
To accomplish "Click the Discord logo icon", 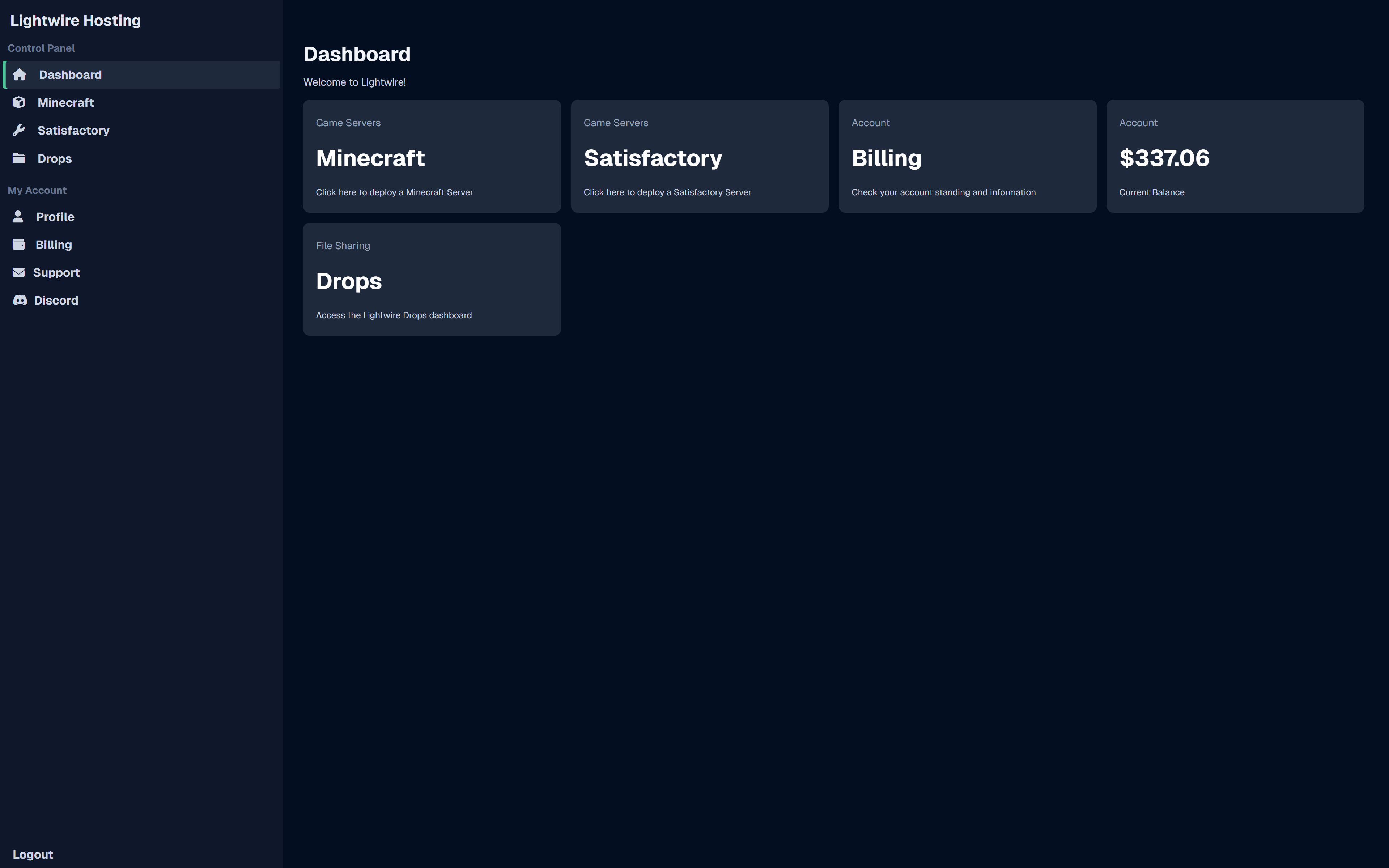I will point(20,300).
